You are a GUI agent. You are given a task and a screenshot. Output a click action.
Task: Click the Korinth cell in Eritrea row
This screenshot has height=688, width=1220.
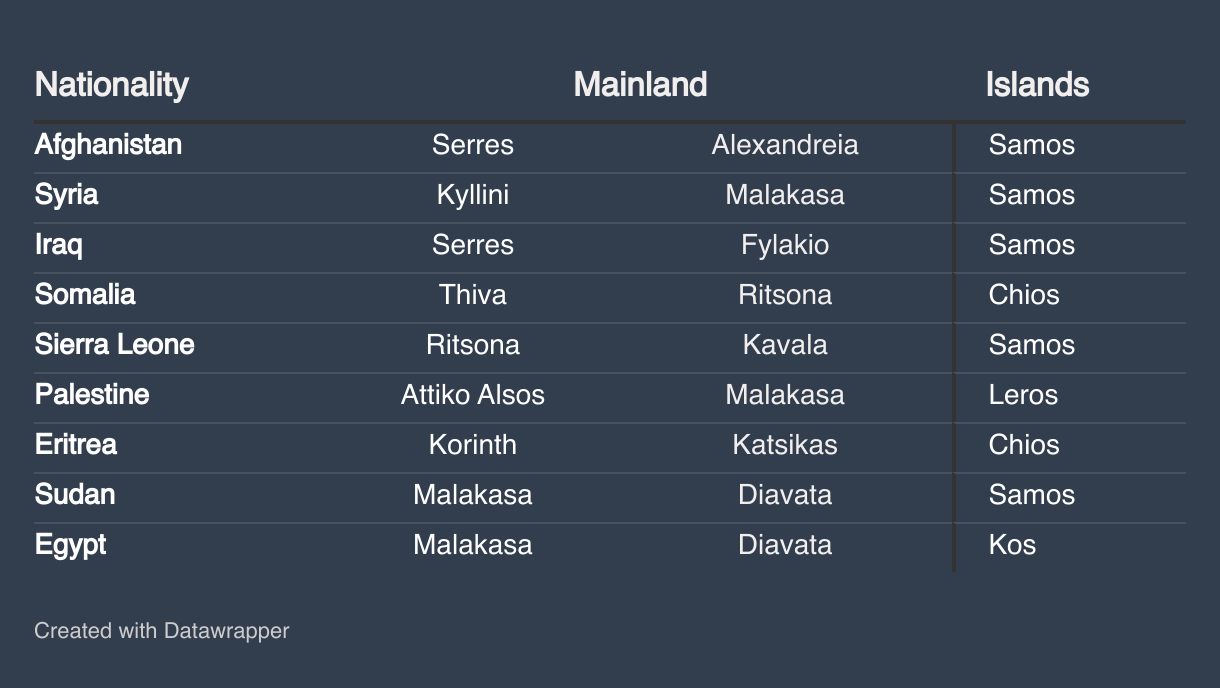coord(473,445)
